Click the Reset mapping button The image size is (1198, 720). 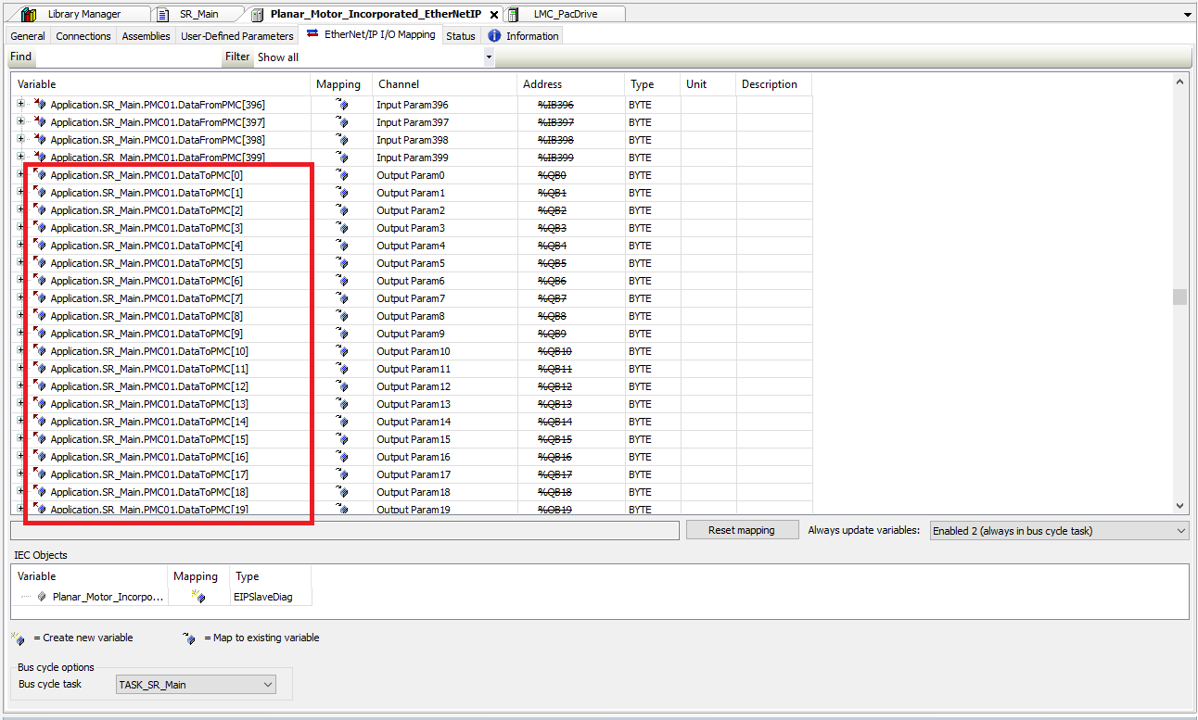(x=742, y=529)
